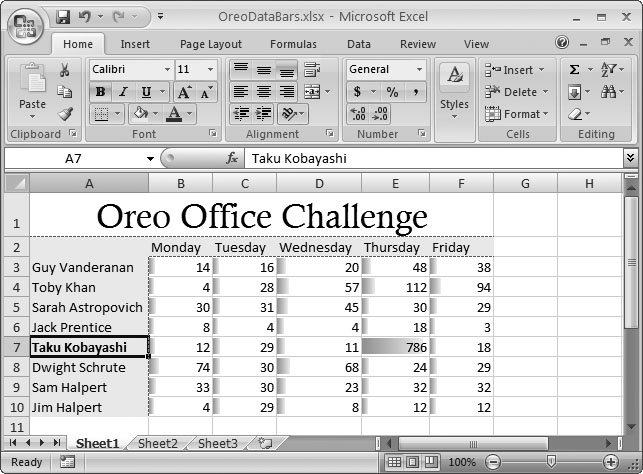643x474 pixels.
Task: Pick up formatting with Format Painter
Action: 65,114
